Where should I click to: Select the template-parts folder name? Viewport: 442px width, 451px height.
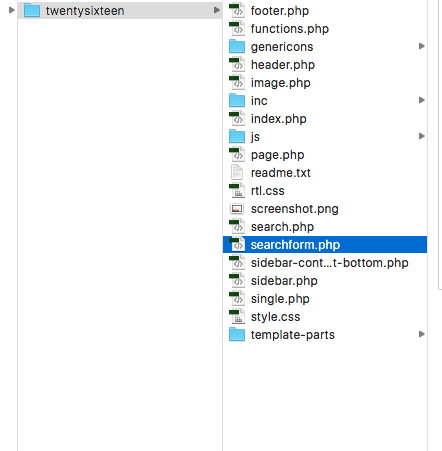[293, 335]
